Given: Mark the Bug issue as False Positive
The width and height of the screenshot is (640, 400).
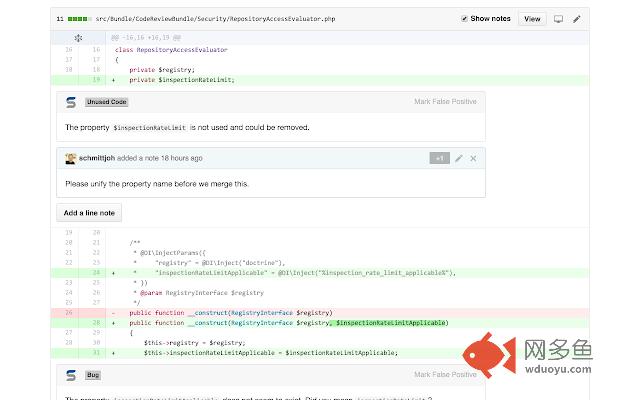Looking at the screenshot, I should [x=445, y=375].
